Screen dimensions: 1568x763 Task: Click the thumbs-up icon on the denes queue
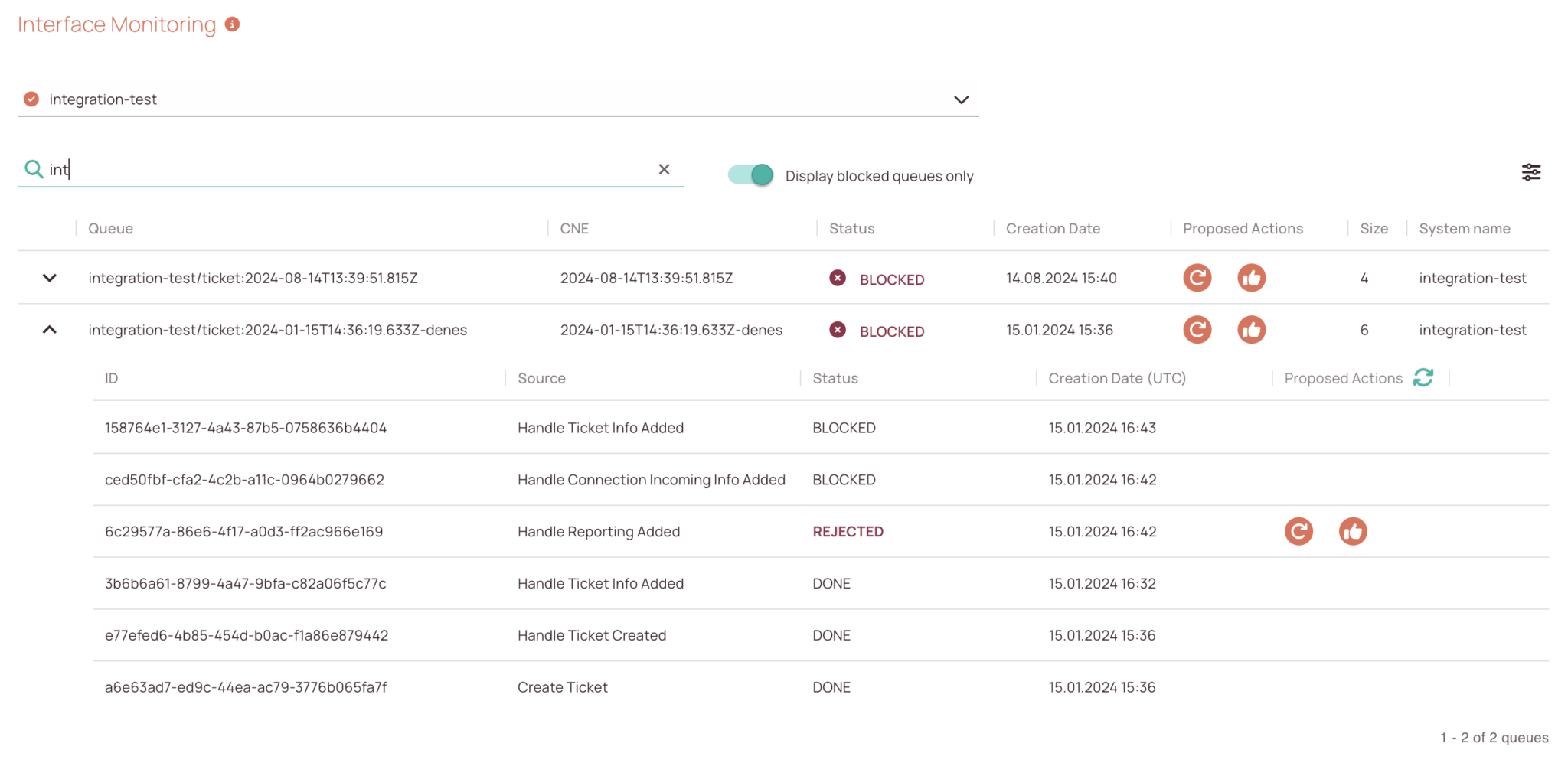(x=1252, y=330)
